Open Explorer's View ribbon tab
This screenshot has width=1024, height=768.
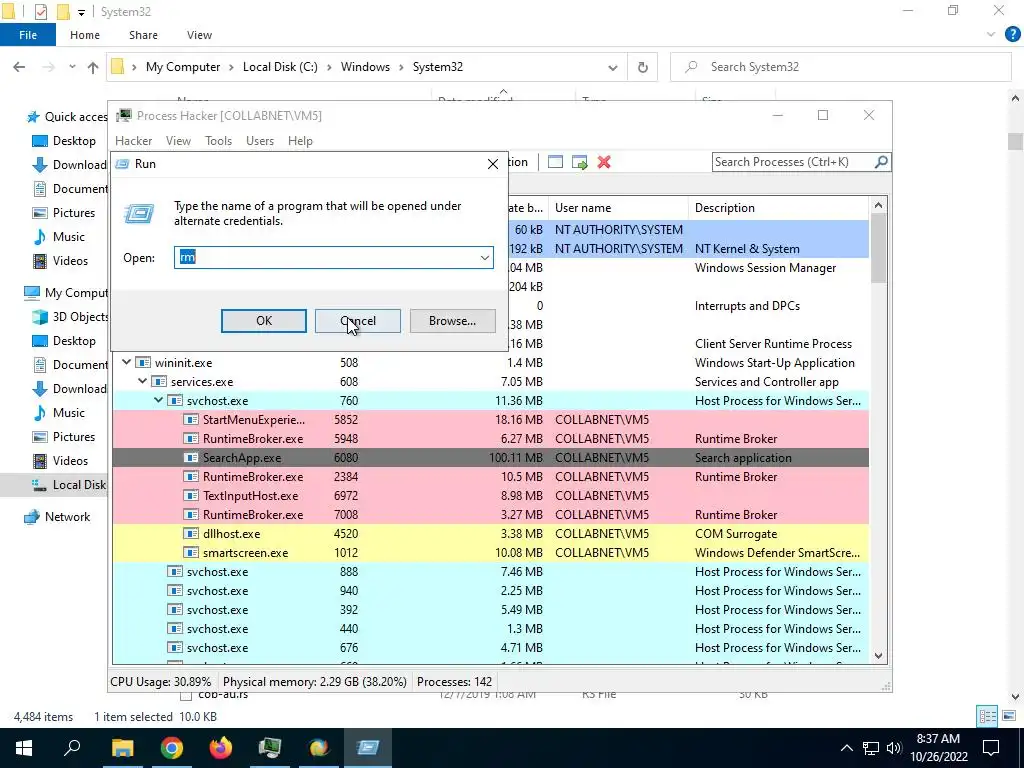(x=199, y=35)
